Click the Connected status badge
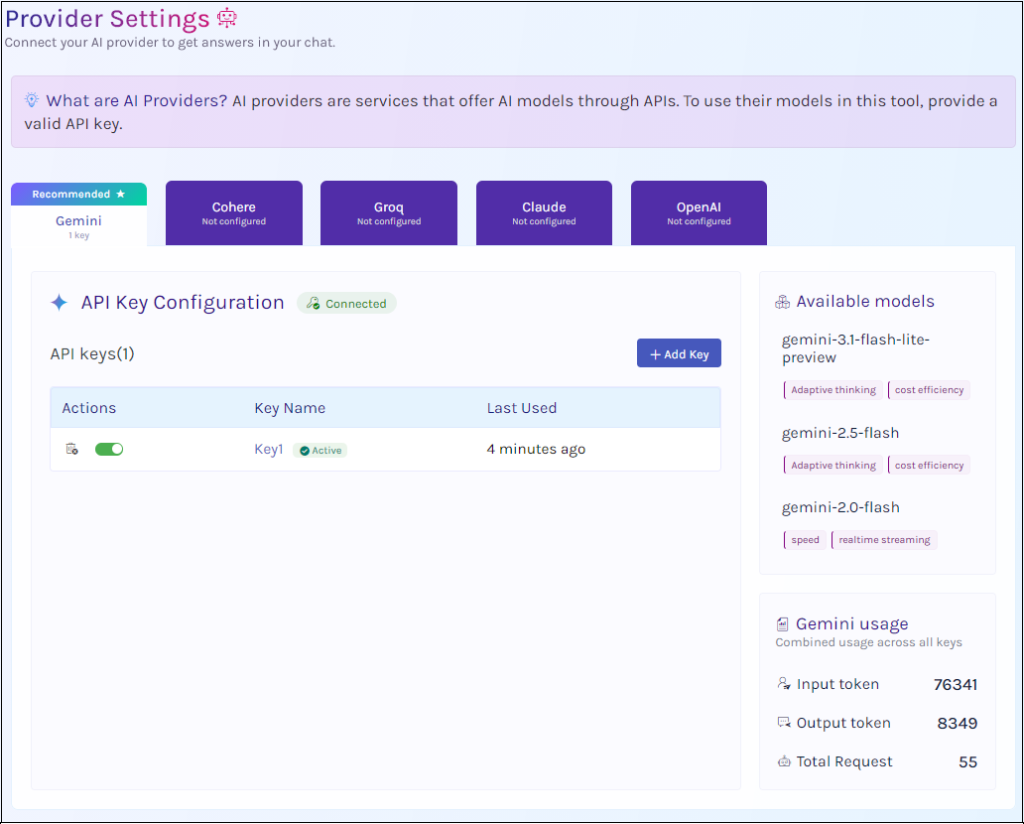 [347, 303]
